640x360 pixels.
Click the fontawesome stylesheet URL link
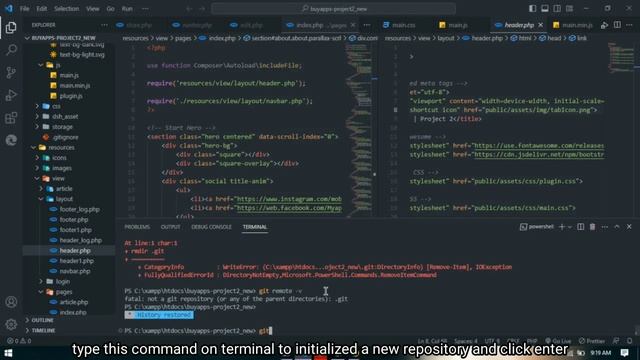pos(538,146)
